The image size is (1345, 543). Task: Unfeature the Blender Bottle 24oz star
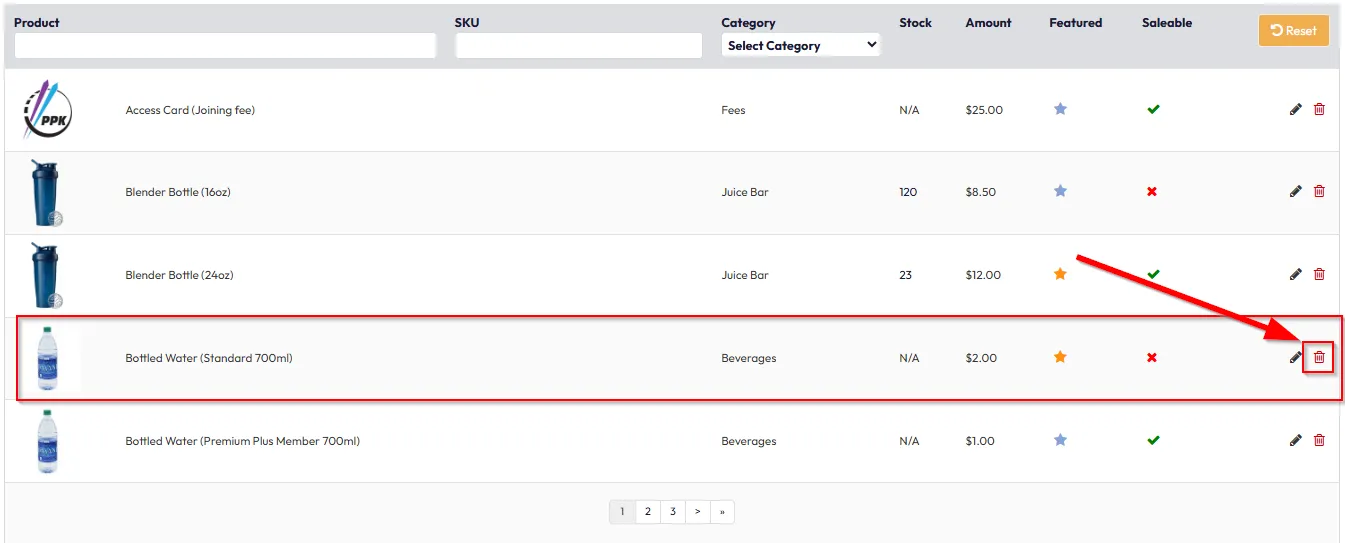click(1060, 274)
